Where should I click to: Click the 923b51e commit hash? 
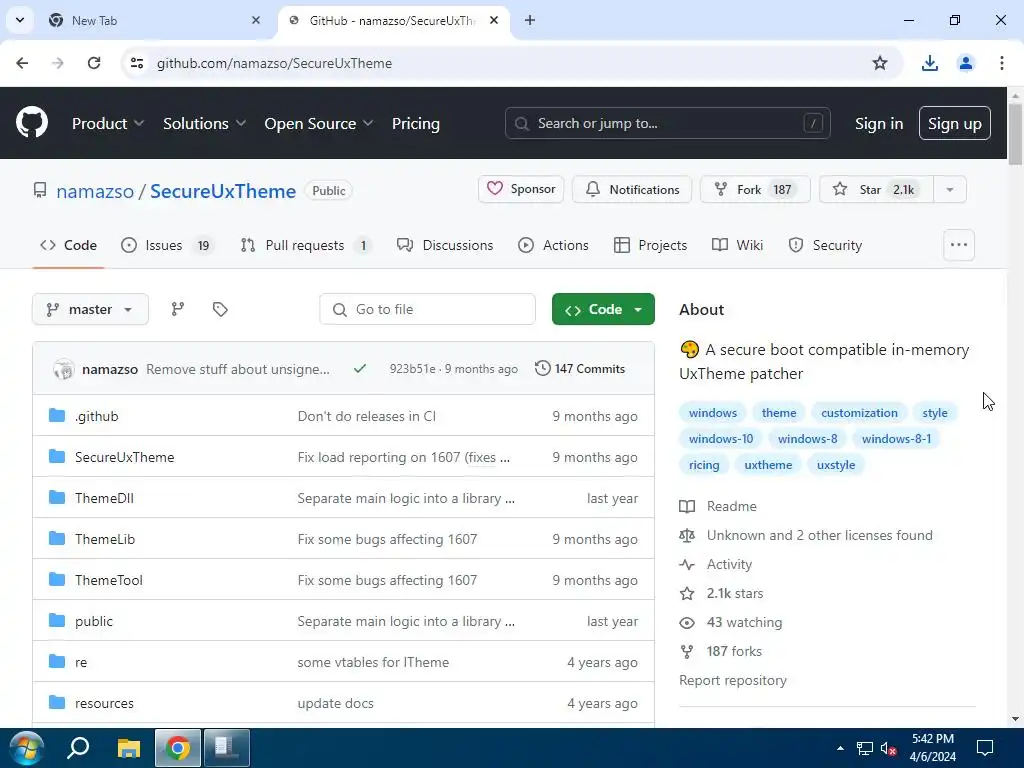coord(412,369)
